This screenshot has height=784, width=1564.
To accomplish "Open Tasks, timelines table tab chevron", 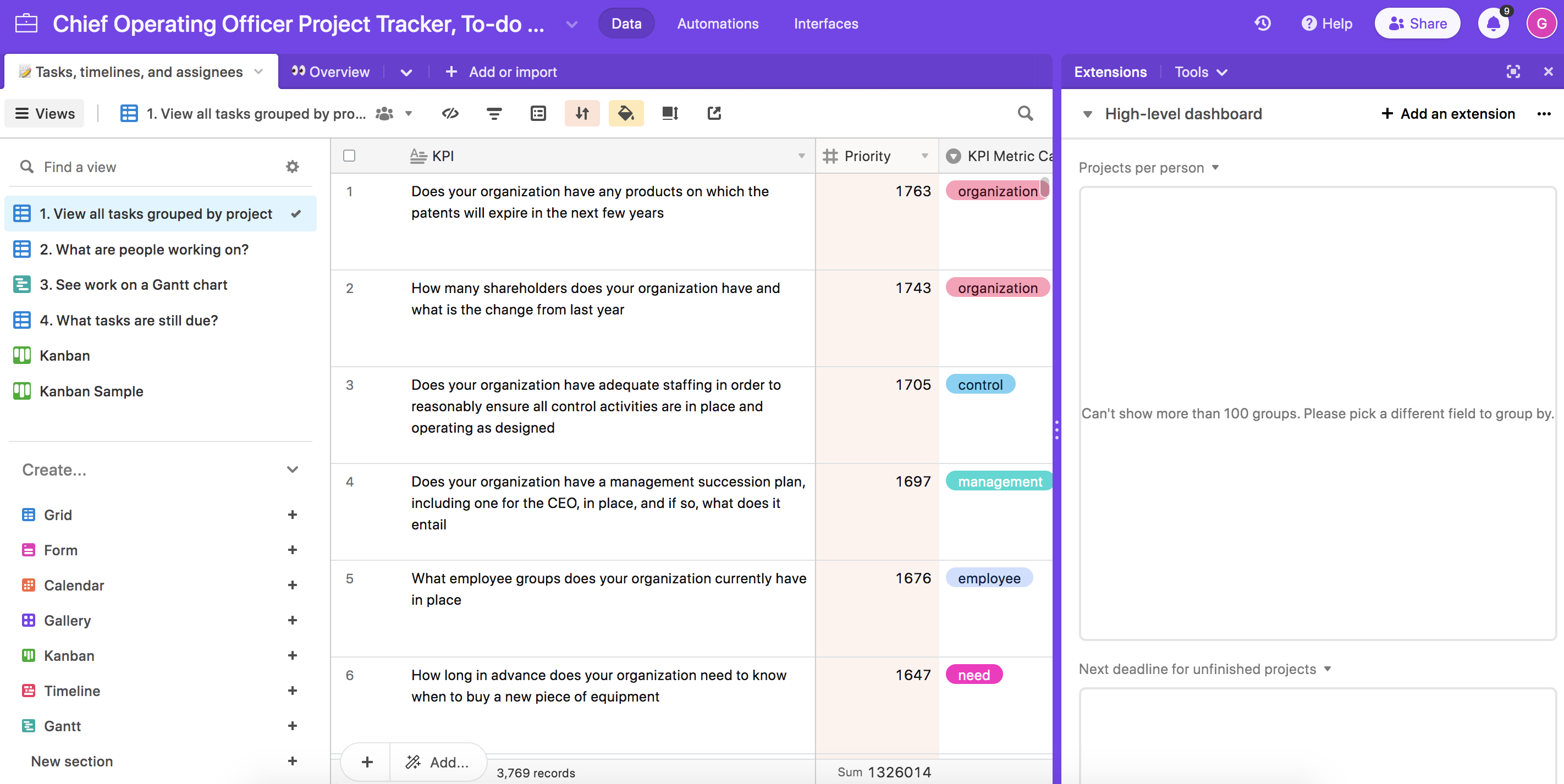I will [x=258, y=71].
